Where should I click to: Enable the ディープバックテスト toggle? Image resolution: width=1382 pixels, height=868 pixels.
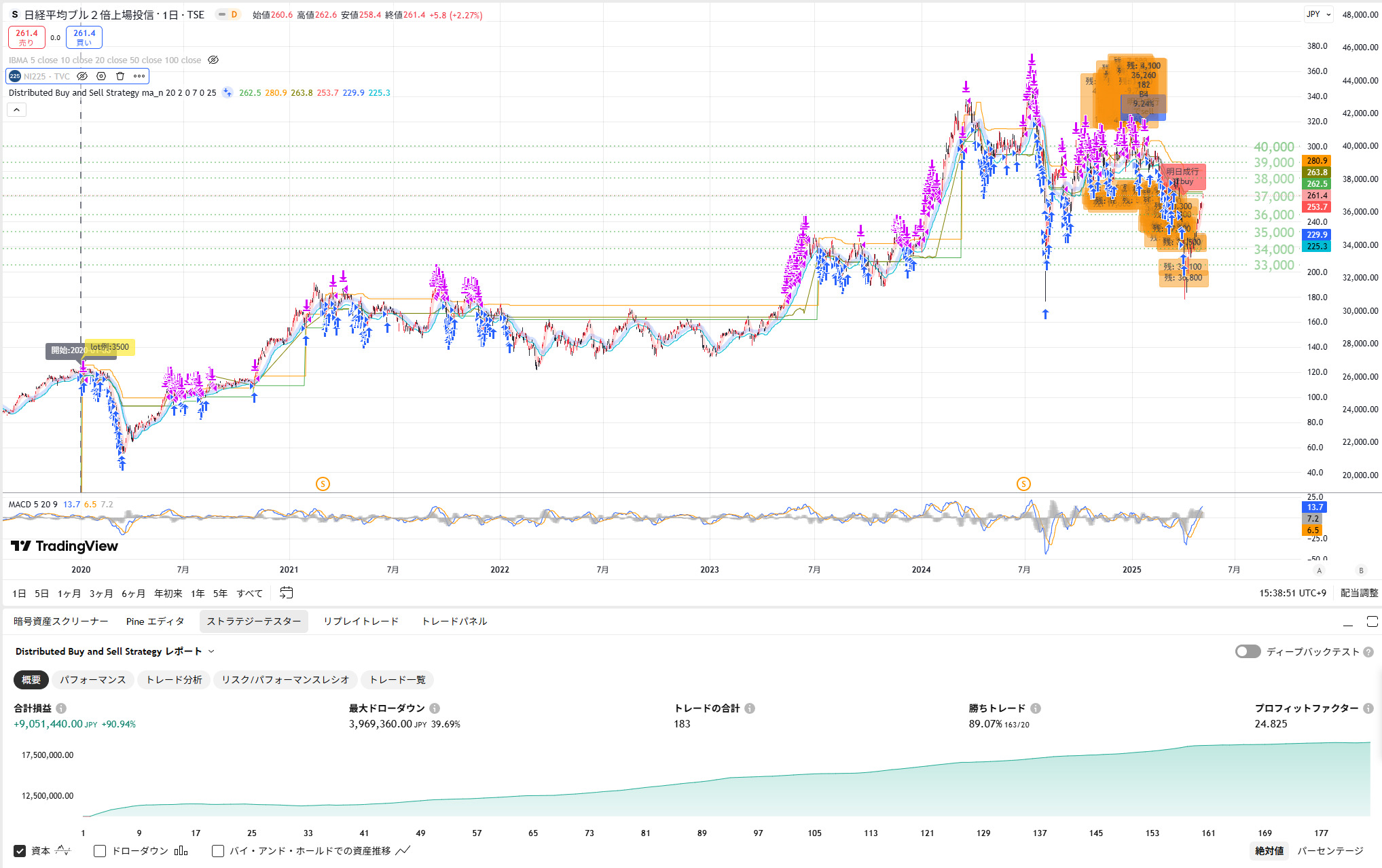click(x=1248, y=651)
